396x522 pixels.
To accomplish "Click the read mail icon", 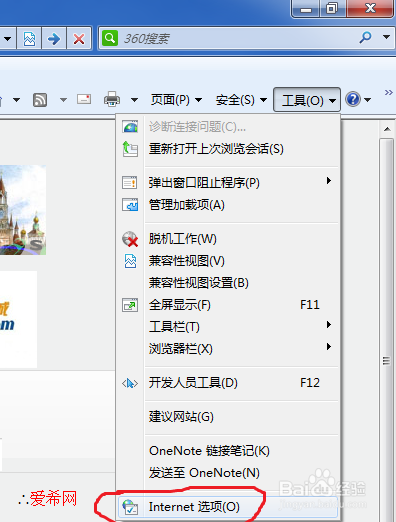I will click(x=84, y=99).
